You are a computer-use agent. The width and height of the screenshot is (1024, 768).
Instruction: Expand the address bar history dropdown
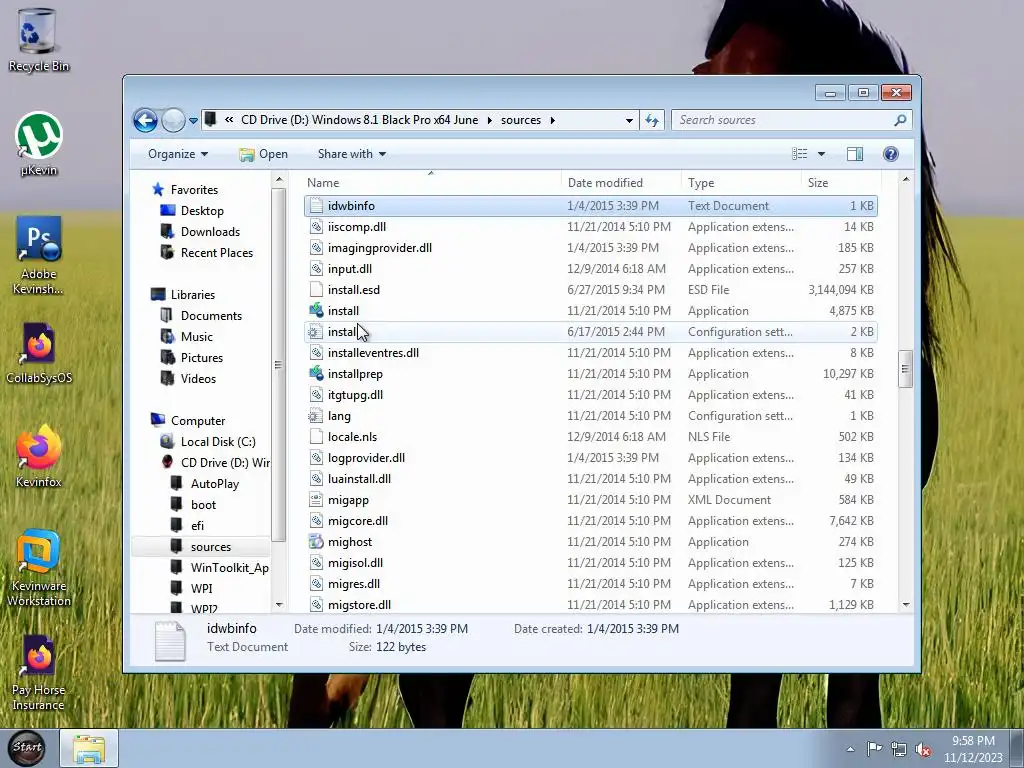(x=629, y=120)
